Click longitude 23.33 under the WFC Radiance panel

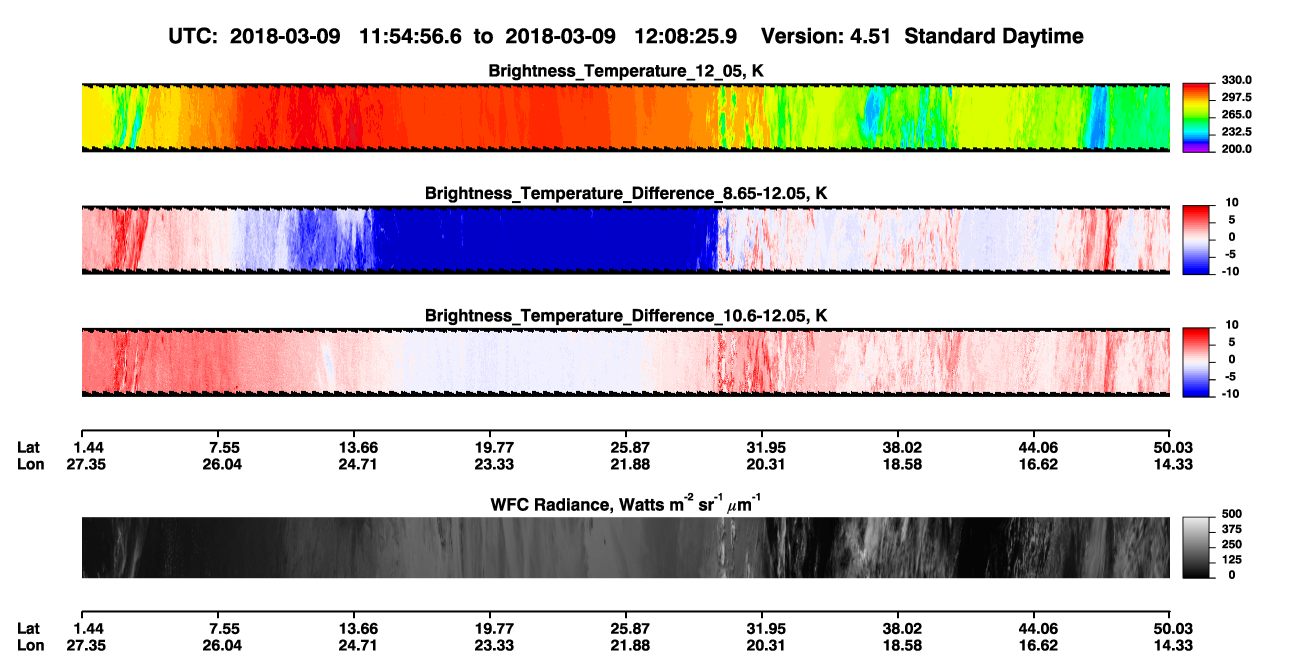(490, 645)
